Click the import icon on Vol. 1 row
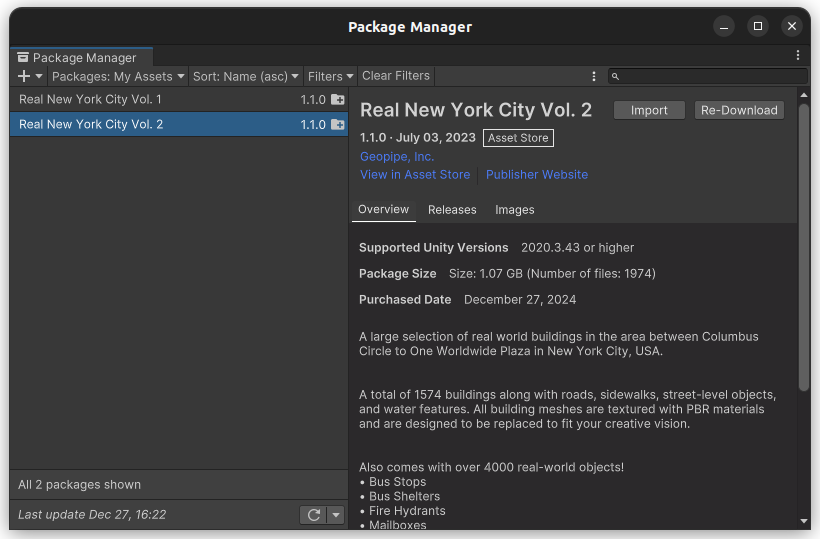Viewport: 820px width, 539px height. pos(338,99)
